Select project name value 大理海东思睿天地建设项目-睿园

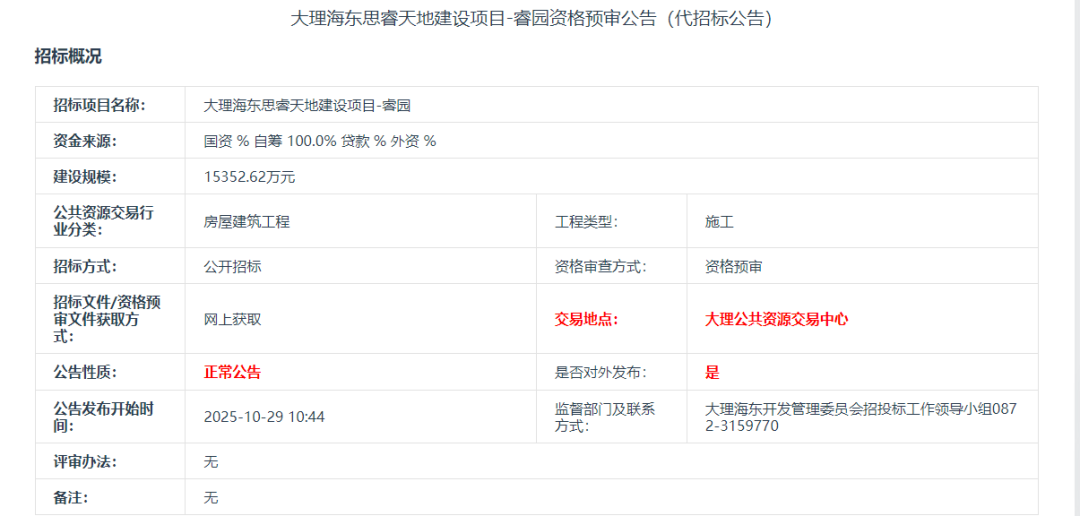(307, 105)
